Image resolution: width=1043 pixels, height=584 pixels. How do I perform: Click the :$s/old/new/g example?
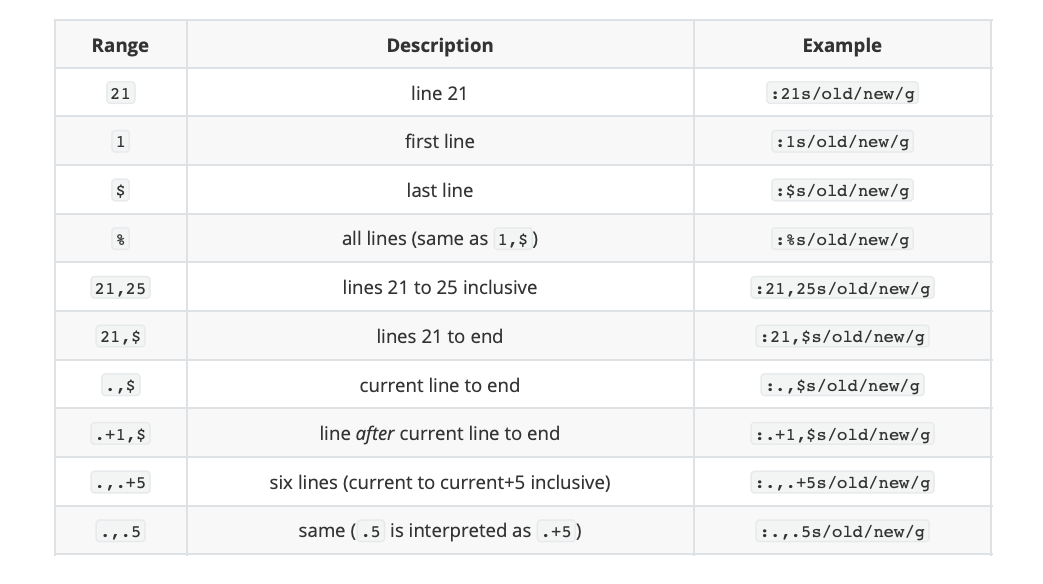click(x=842, y=191)
